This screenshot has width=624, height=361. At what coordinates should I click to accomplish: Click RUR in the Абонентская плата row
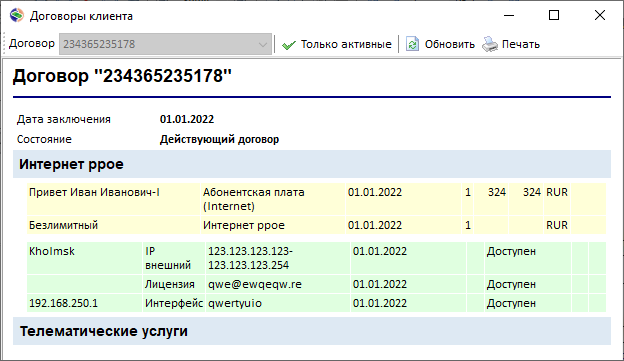tap(557, 192)
